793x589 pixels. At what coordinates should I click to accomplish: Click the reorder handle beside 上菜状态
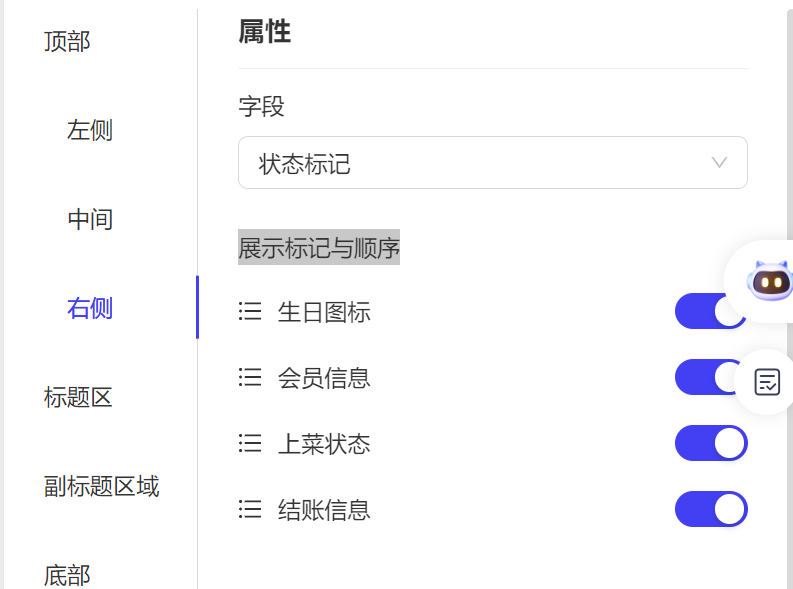(x=250, y=443)
